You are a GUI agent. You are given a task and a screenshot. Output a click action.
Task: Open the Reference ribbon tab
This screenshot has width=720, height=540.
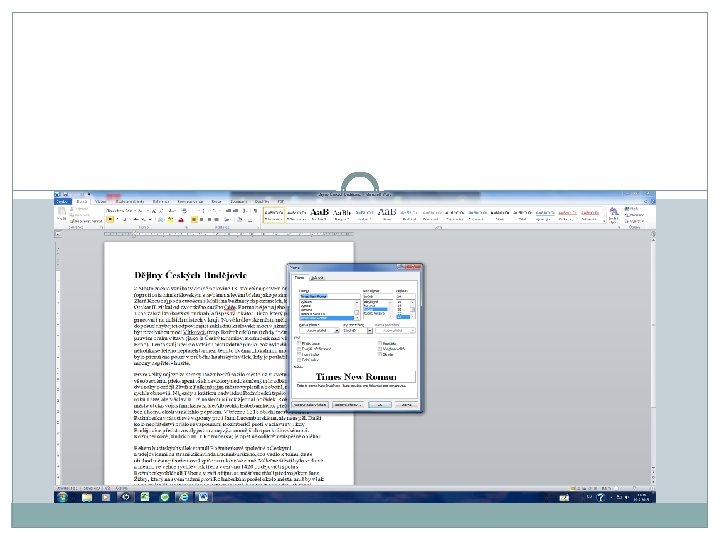point(161,202)
